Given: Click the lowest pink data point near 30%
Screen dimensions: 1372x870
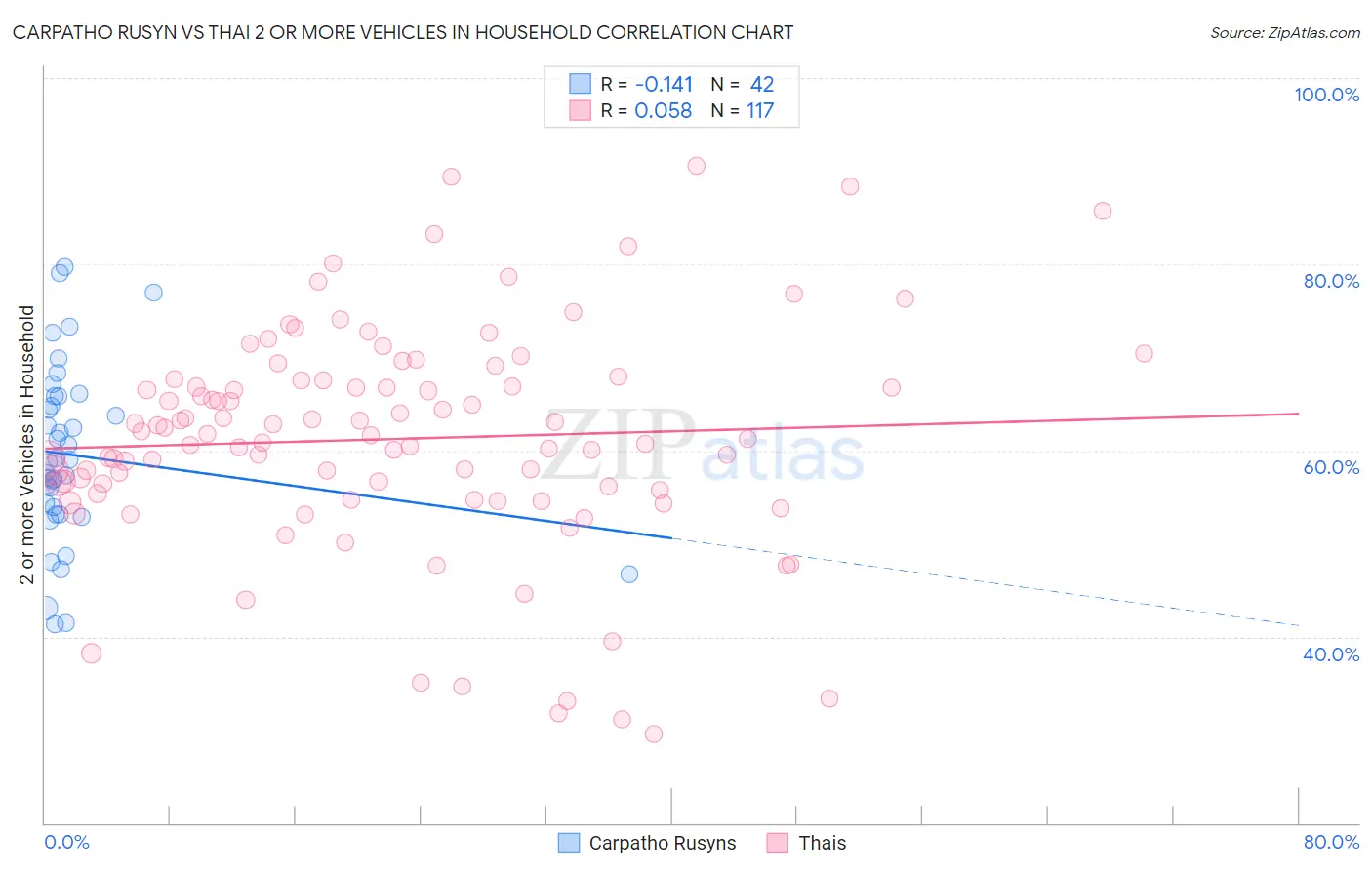Looking at the screenshot, I should click(x=654, y=733).
